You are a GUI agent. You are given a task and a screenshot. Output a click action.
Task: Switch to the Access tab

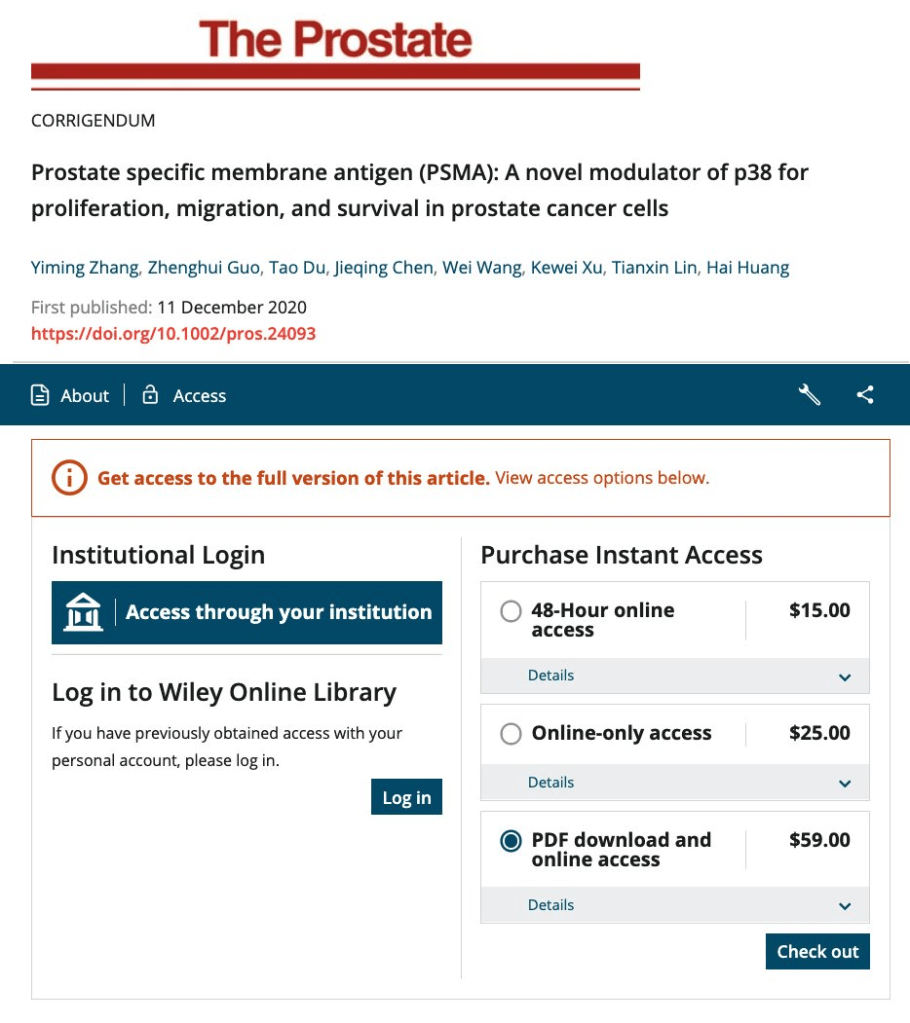[x=199, y=396]
